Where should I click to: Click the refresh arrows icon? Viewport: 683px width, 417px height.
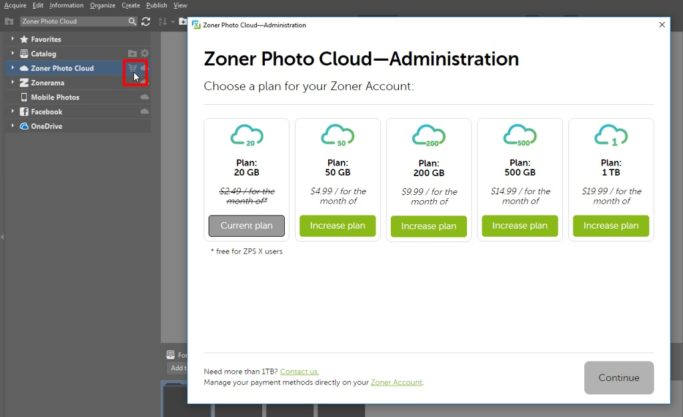click(146, 21)
